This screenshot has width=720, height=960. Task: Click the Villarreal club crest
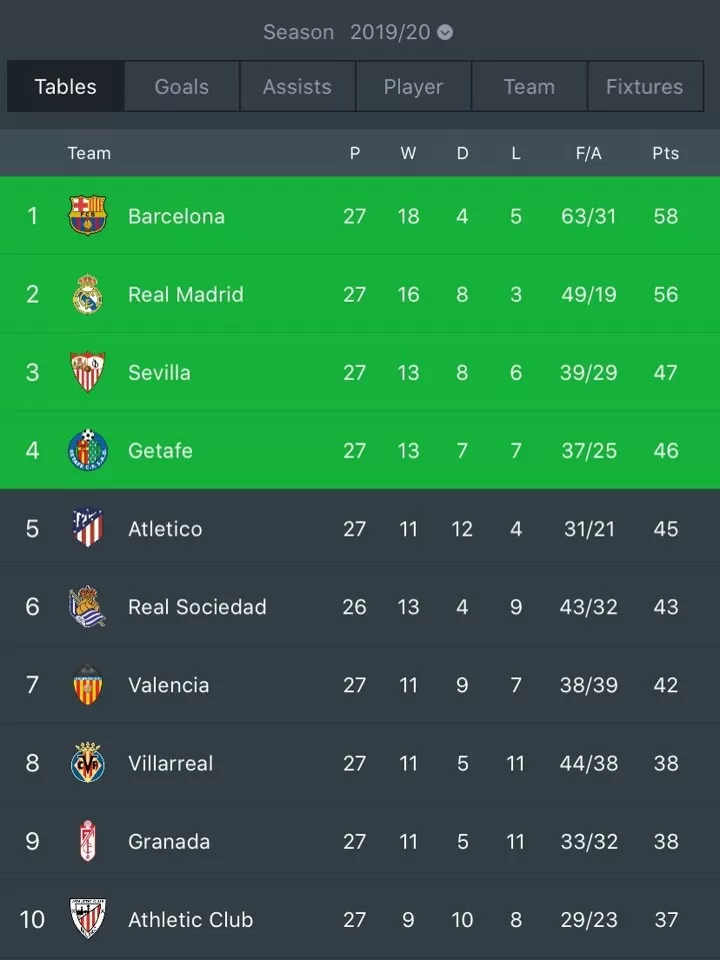(88, 762)
